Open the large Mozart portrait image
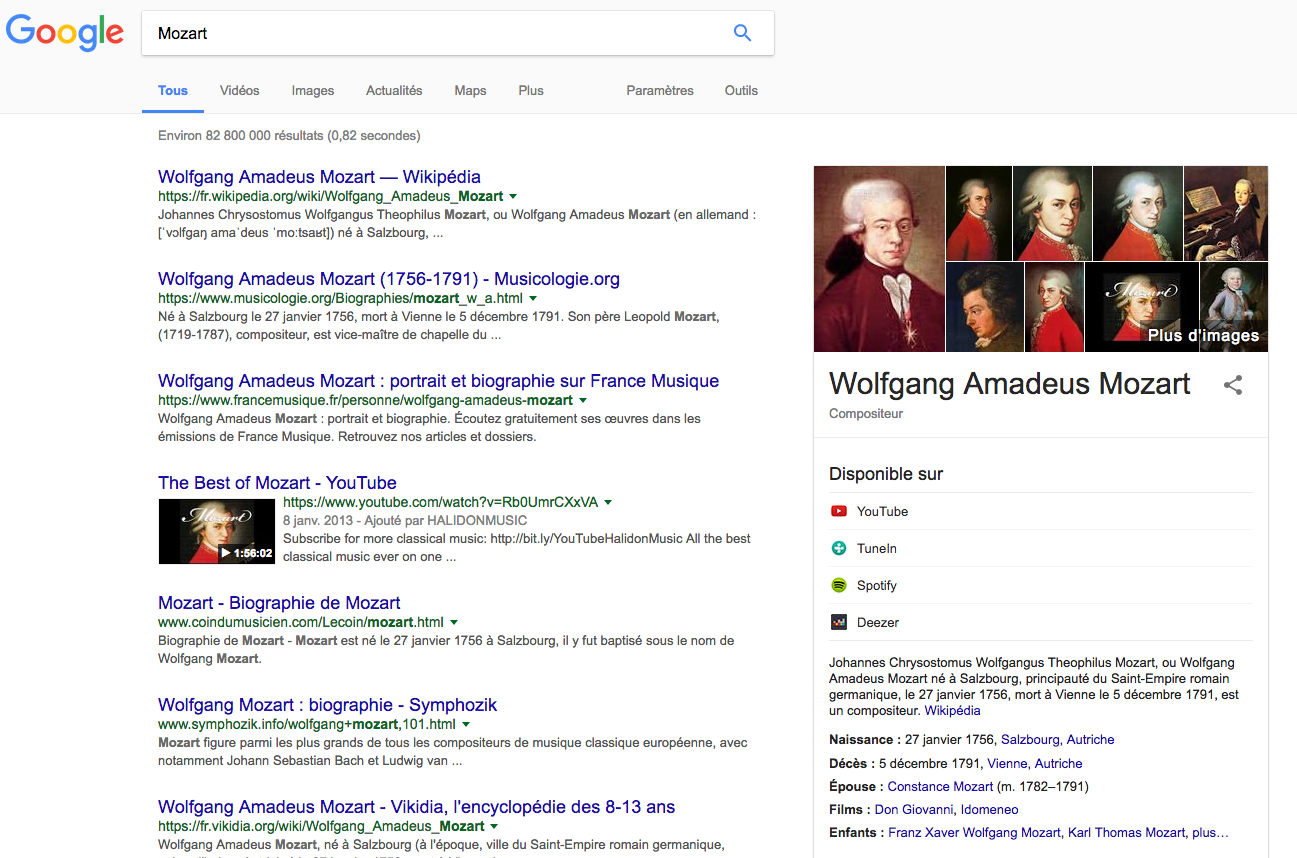 click(879, 259)
